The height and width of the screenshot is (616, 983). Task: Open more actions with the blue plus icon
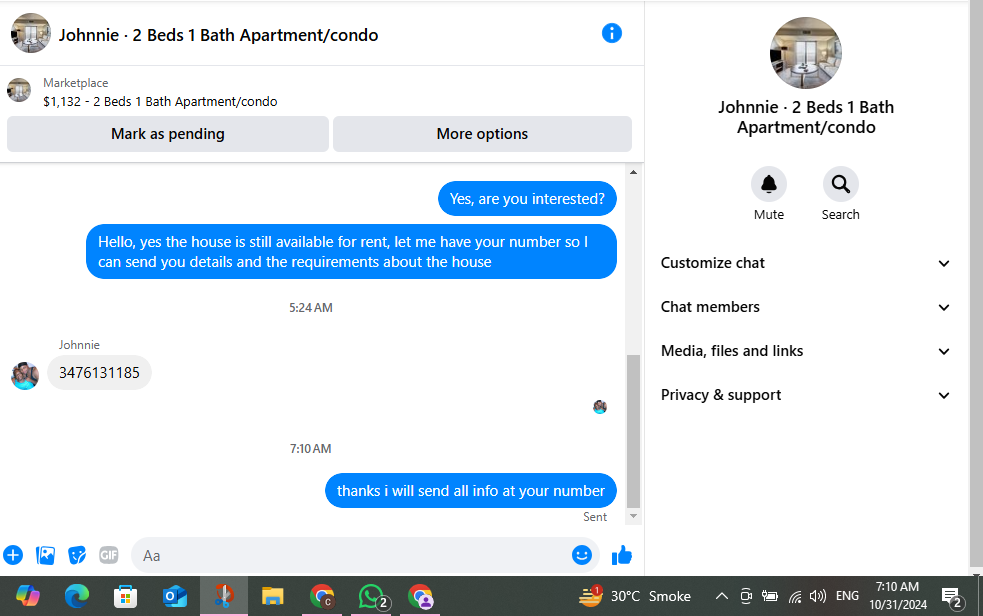(x=13, y=555)
